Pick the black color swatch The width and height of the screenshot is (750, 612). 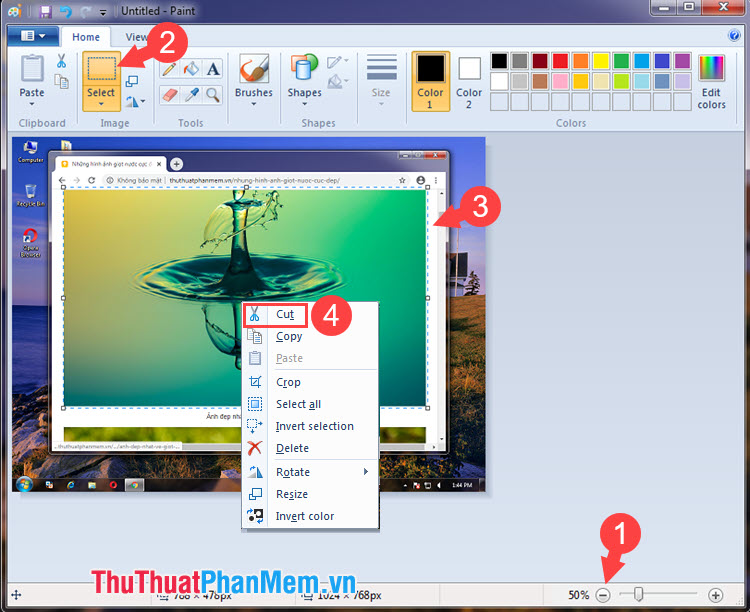coord(499,61)
